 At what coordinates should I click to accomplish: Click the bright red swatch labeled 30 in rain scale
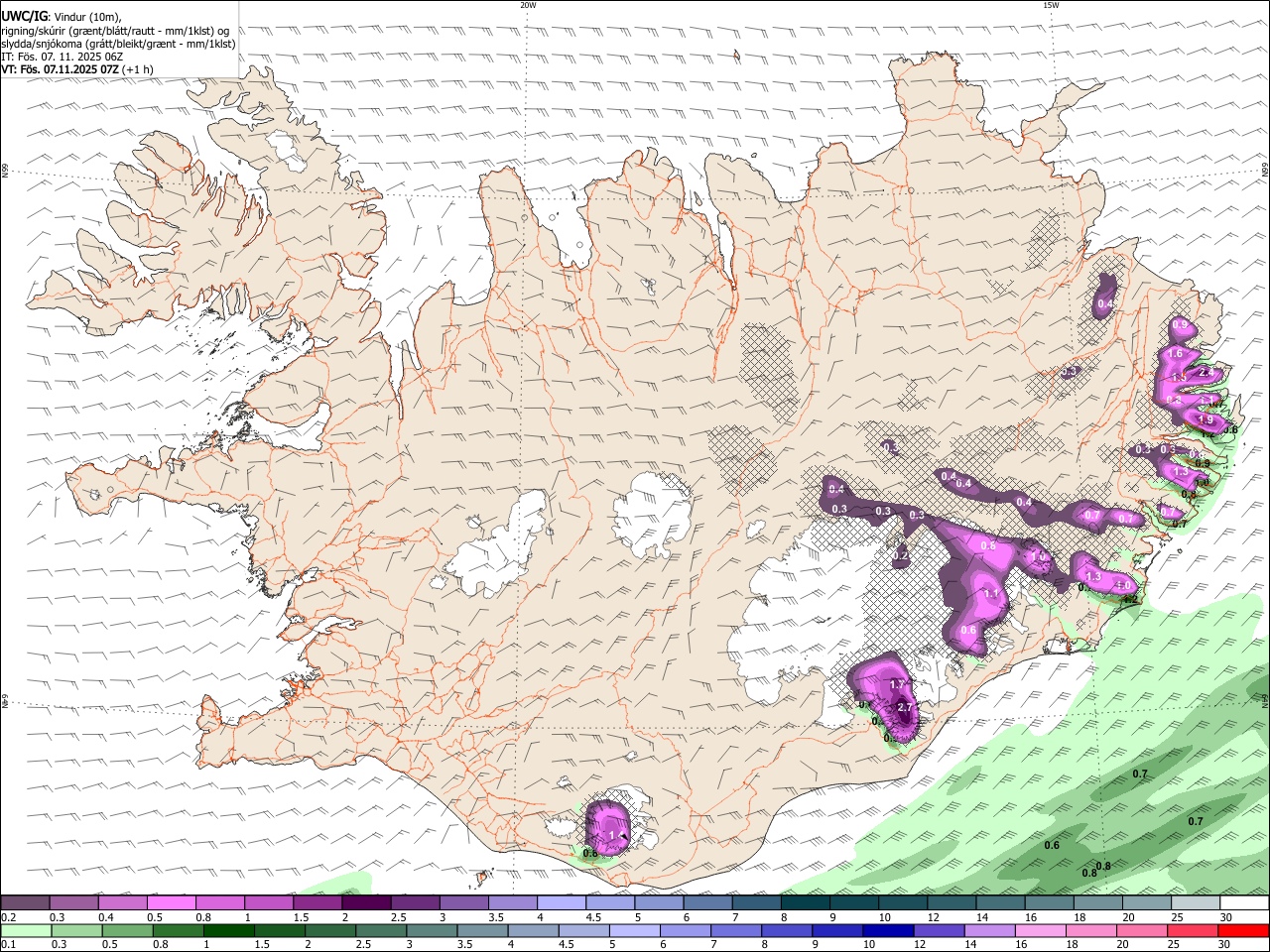(1242, 931)
